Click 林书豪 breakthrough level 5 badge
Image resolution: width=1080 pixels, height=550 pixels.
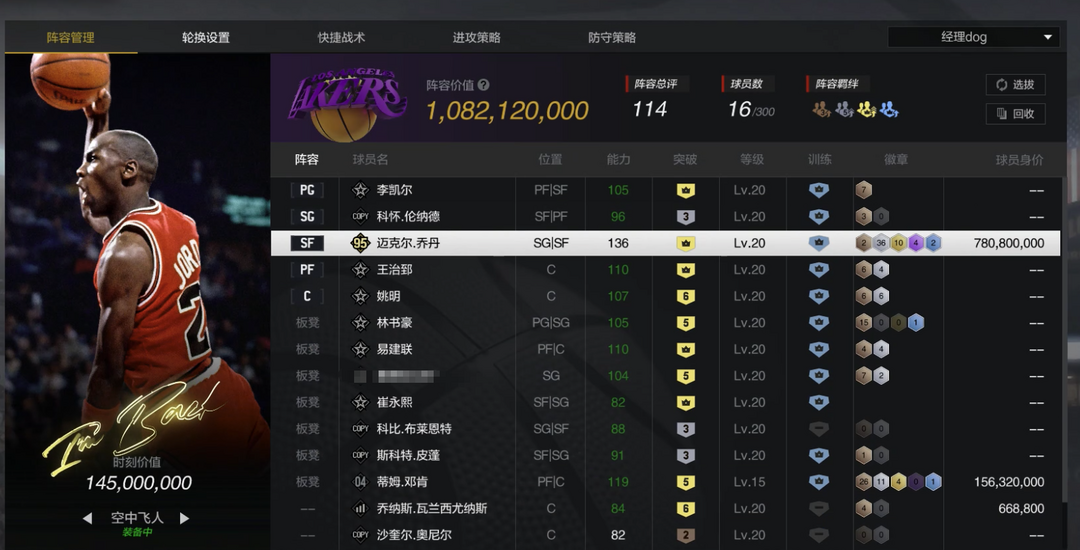[685, 323]
